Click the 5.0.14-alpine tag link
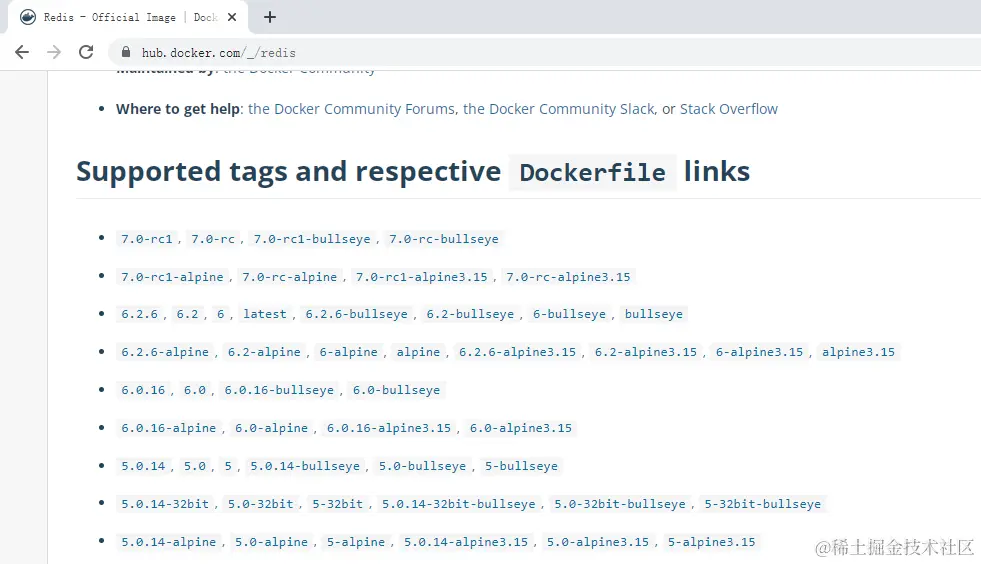981x564 pixels. [168, 542]
